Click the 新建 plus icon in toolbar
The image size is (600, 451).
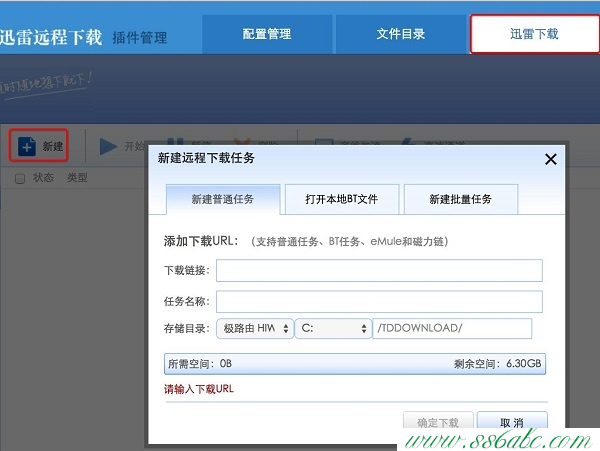tap(27, 147)
